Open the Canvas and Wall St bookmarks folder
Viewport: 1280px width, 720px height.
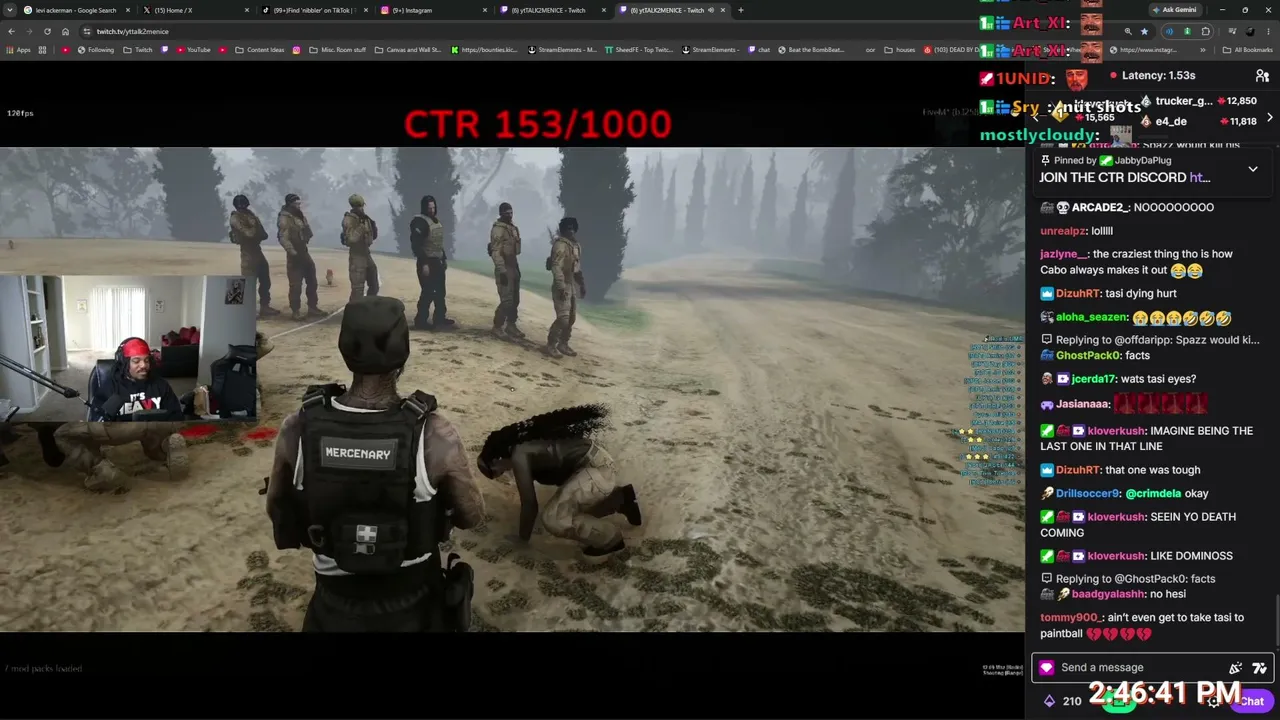pyautogui.click(x=408, y=50)
